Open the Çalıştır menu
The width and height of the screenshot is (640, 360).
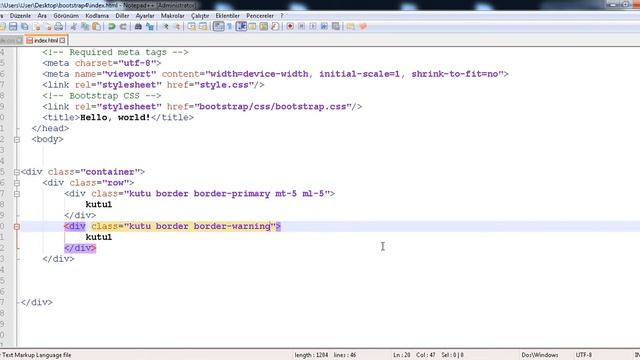200,16
